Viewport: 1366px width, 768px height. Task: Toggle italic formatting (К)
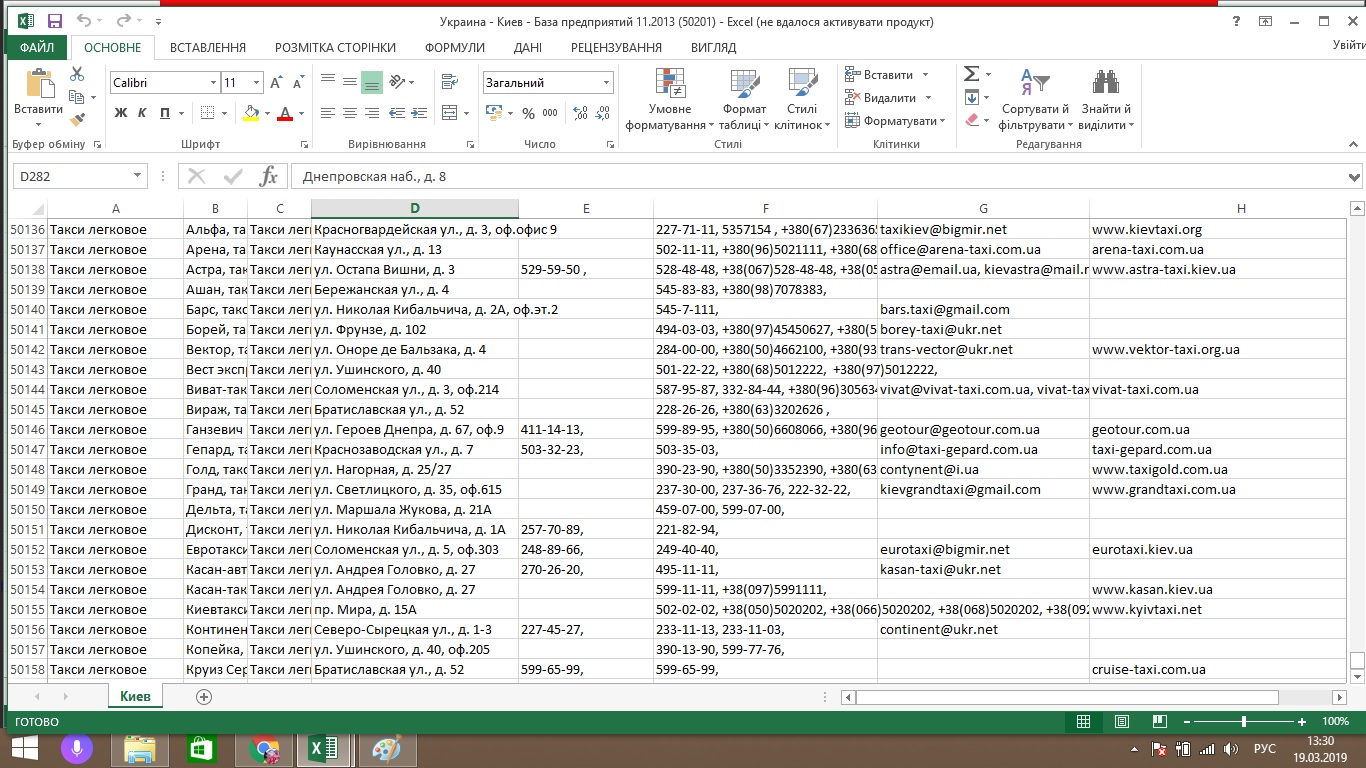tap(142, 113)
